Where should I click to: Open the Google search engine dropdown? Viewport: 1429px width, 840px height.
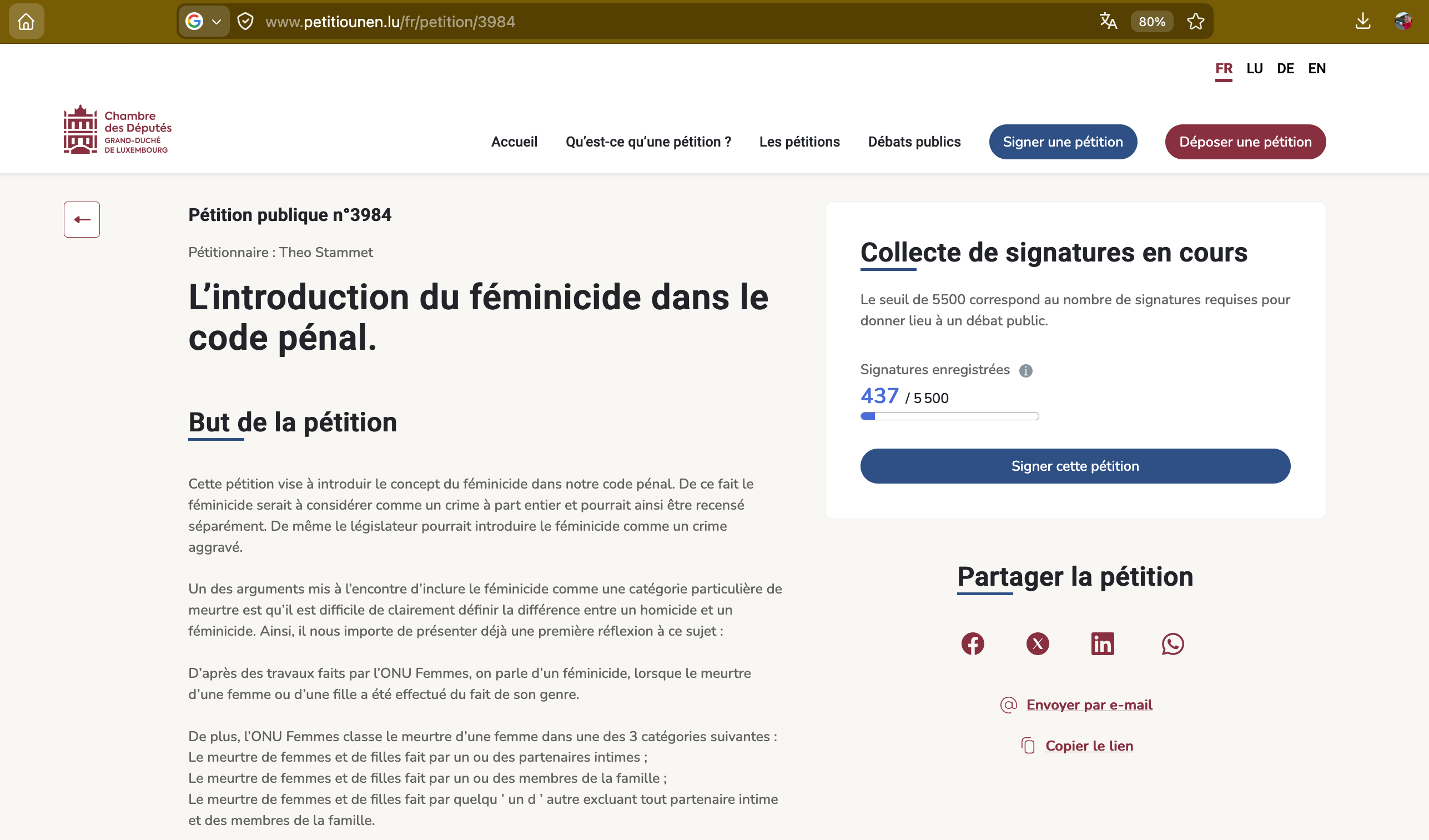tap(204, 22)
